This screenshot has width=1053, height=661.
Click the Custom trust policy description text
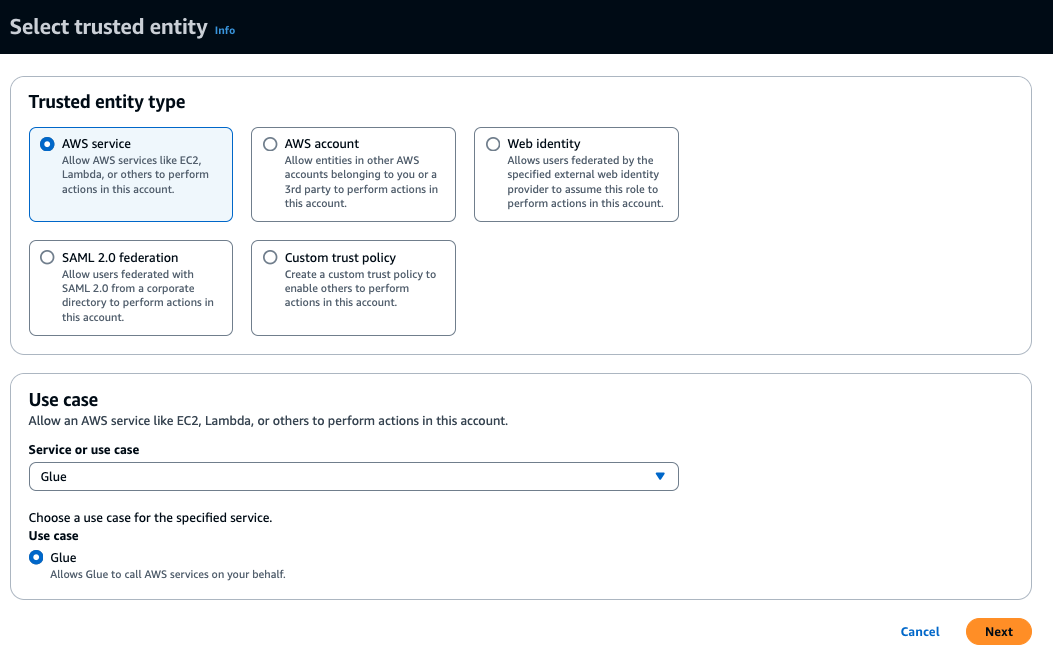[360, 288]
